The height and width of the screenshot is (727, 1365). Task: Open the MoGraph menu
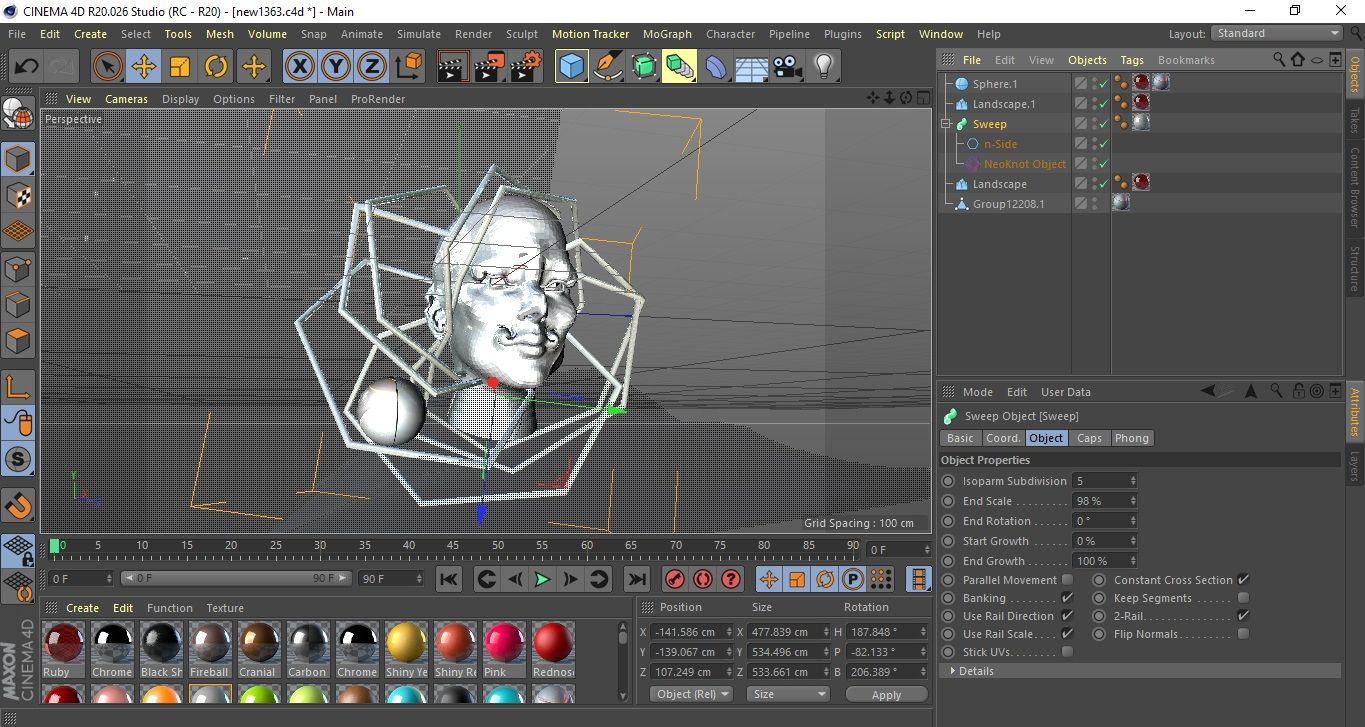(667, 34)
